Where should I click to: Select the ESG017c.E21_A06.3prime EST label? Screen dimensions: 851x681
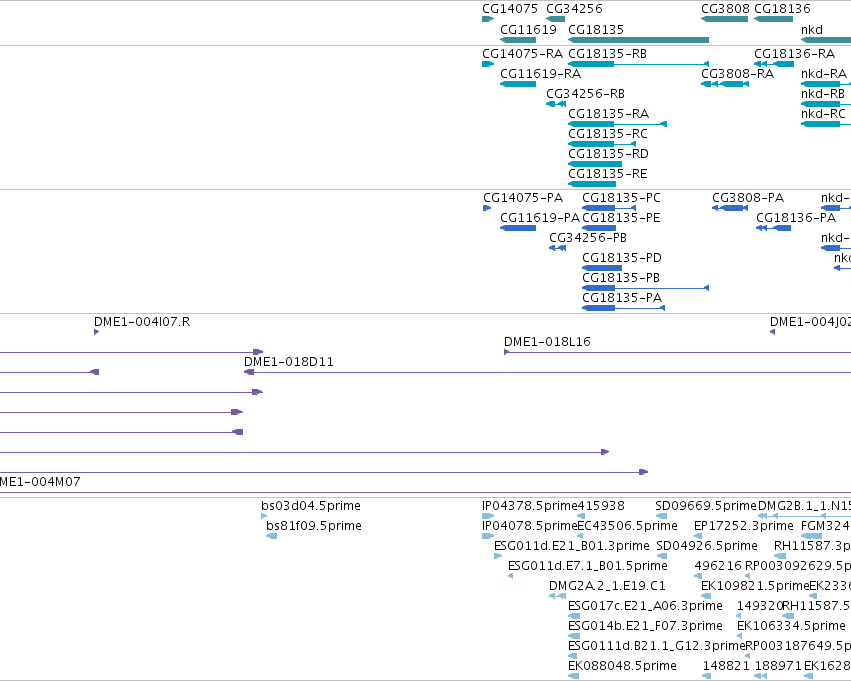pyautogui.click(x=645, y=607)
